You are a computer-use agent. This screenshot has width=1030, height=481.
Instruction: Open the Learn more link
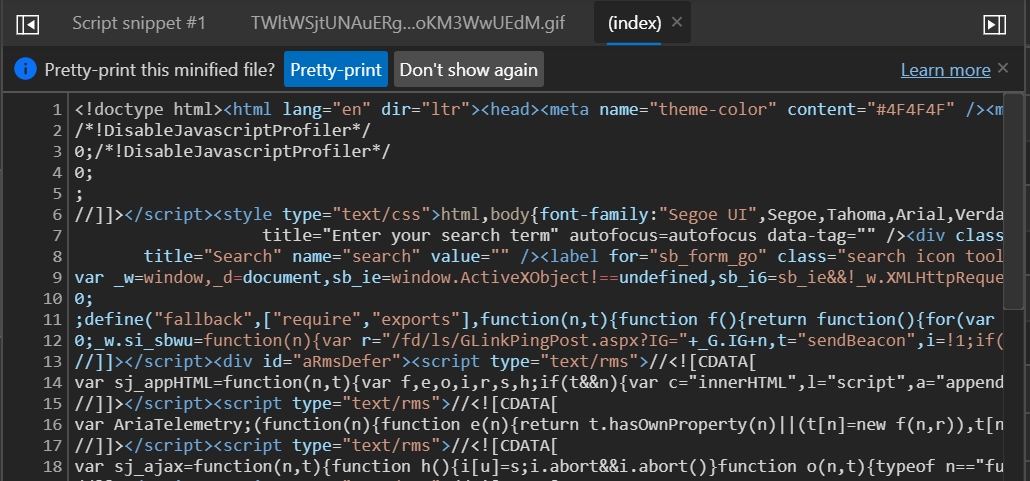pos(945,70)
